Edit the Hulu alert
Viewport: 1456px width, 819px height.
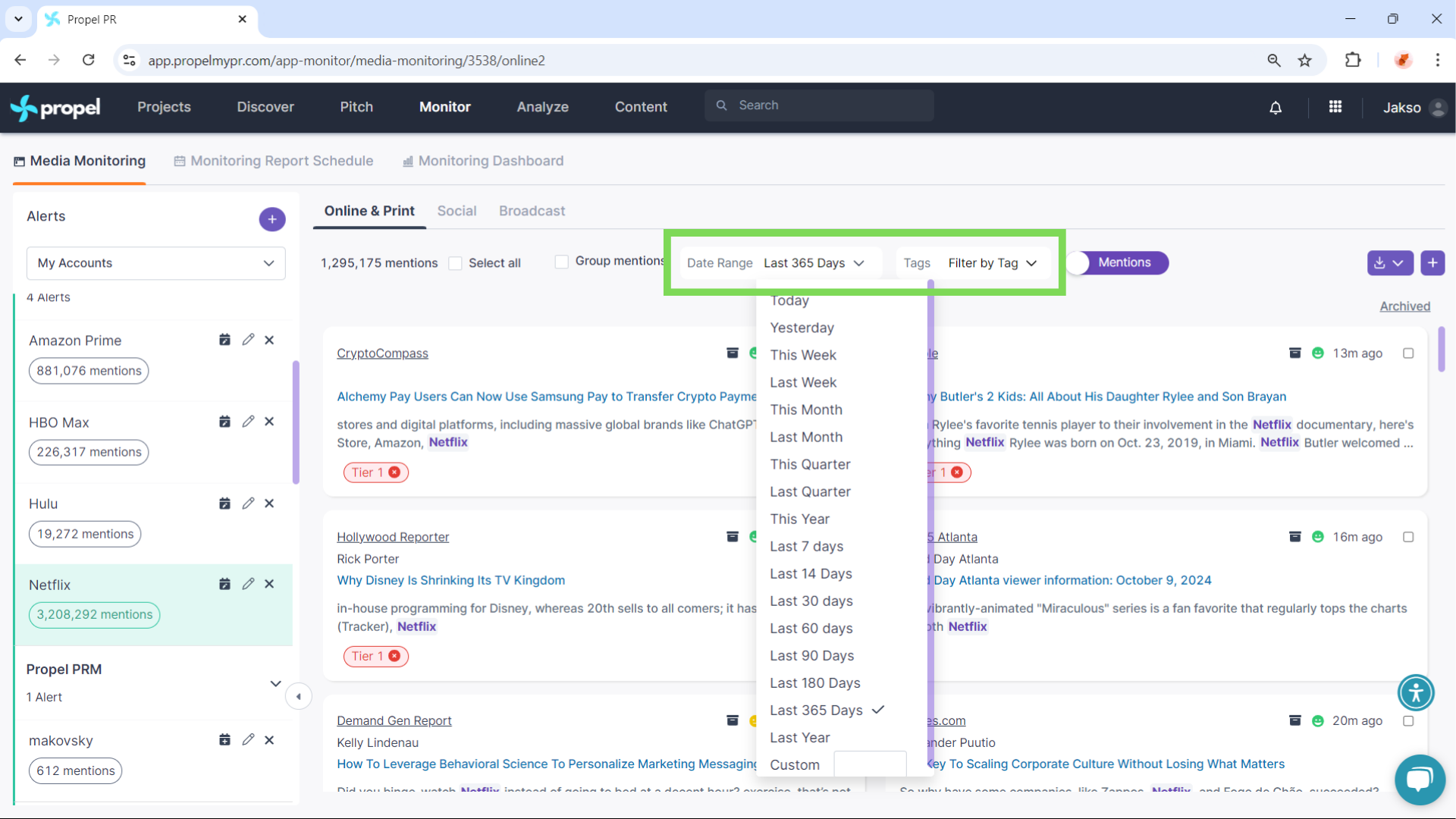coord(248,504)
